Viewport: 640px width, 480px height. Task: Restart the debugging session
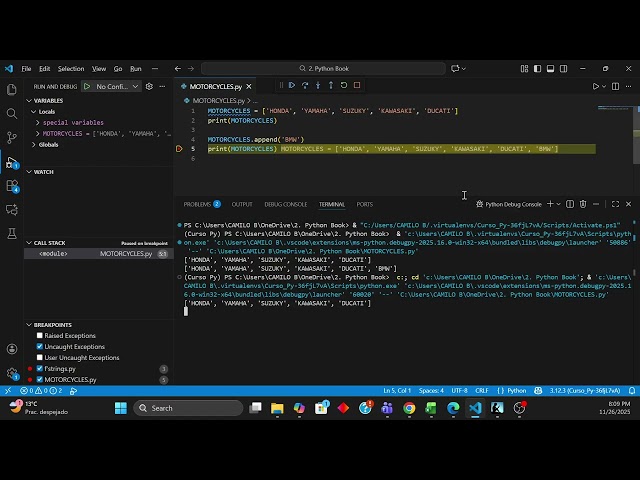click(x=344, y=85)
